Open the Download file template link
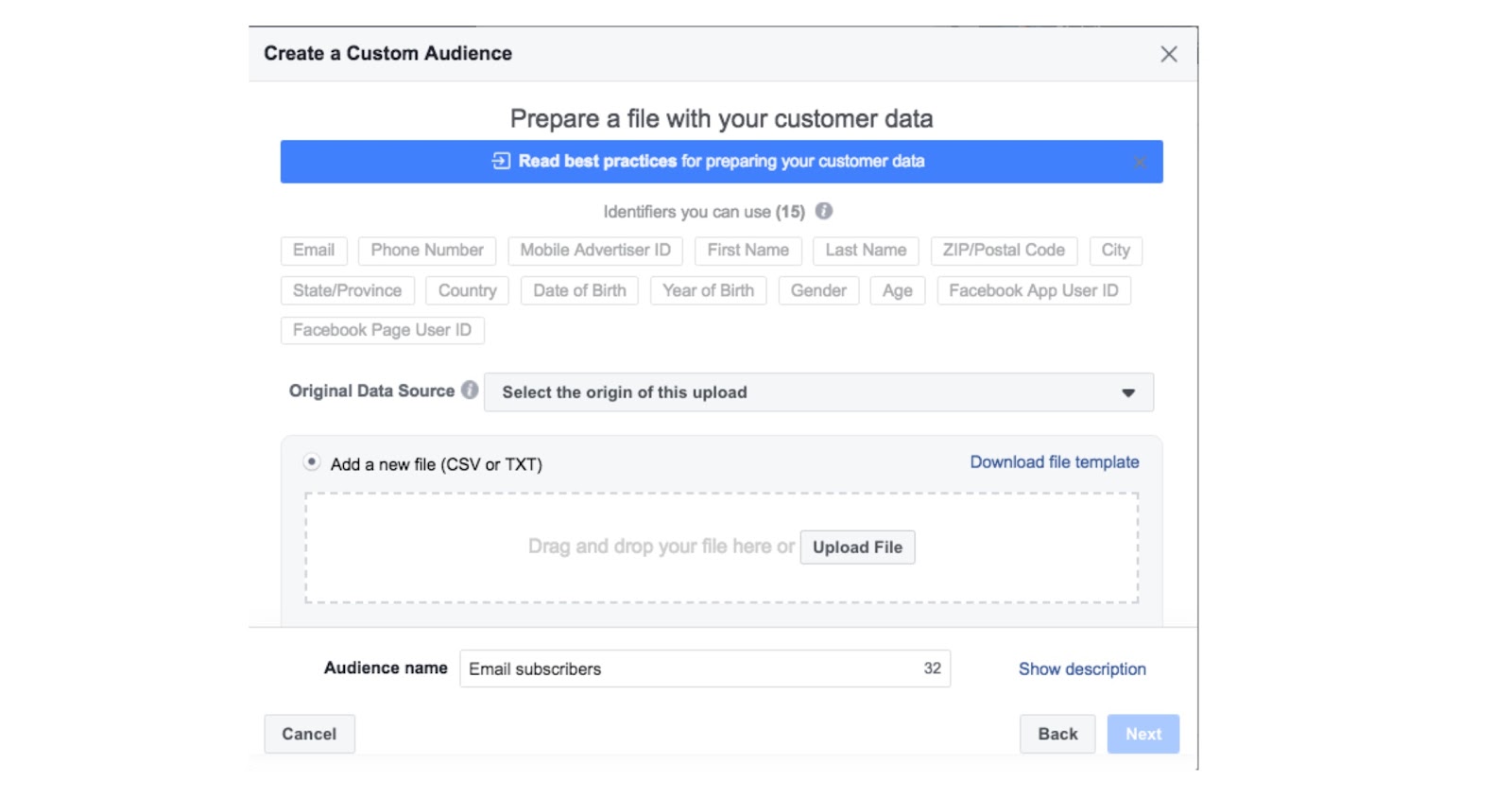This screenshot has width=1512, height=799. coord(1055,462)
